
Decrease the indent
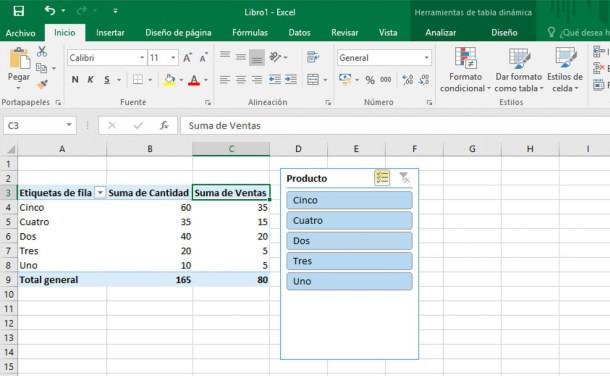coord(275,80)
